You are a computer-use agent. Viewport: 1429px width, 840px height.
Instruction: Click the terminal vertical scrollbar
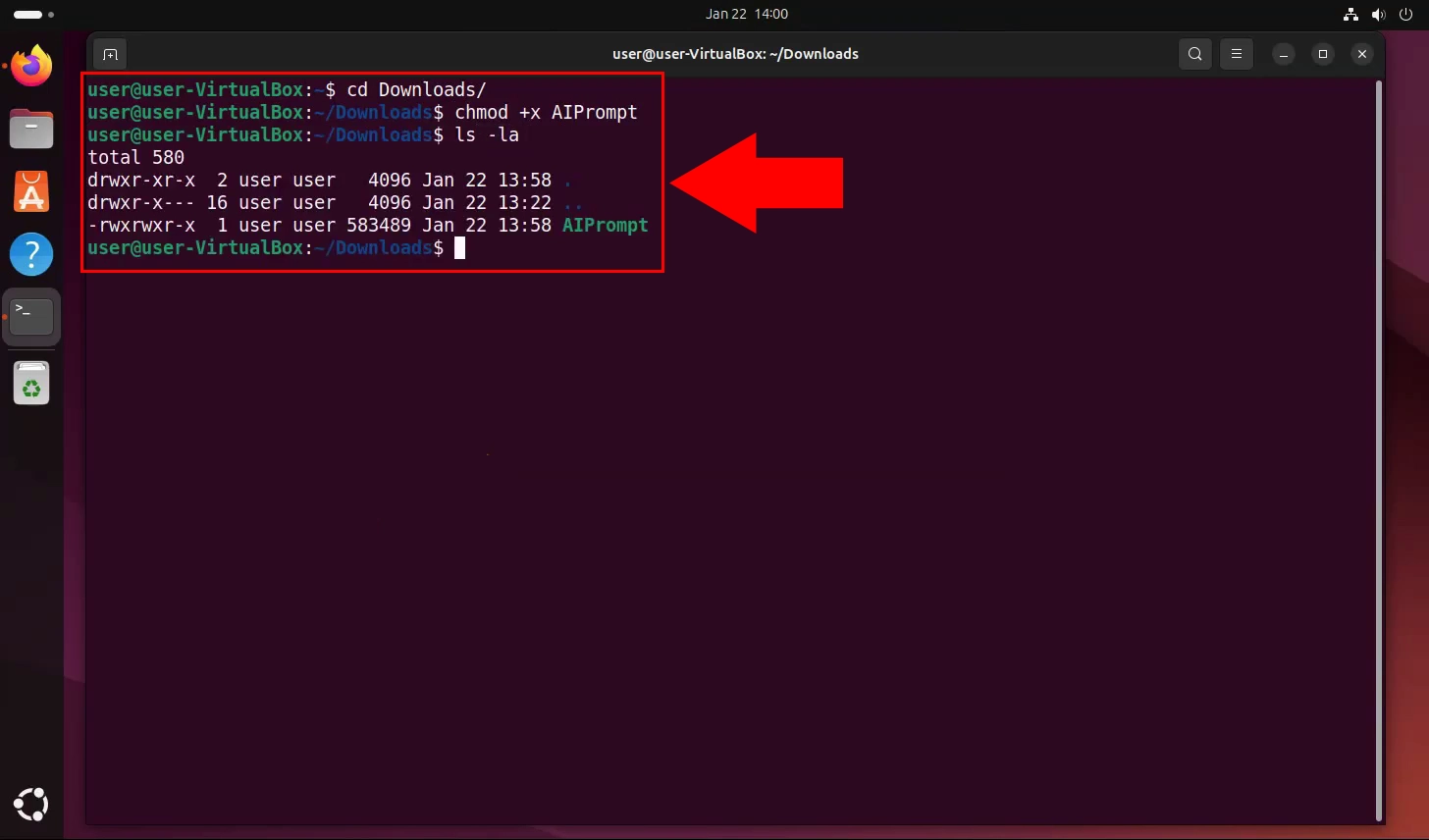coord(1379,449)
